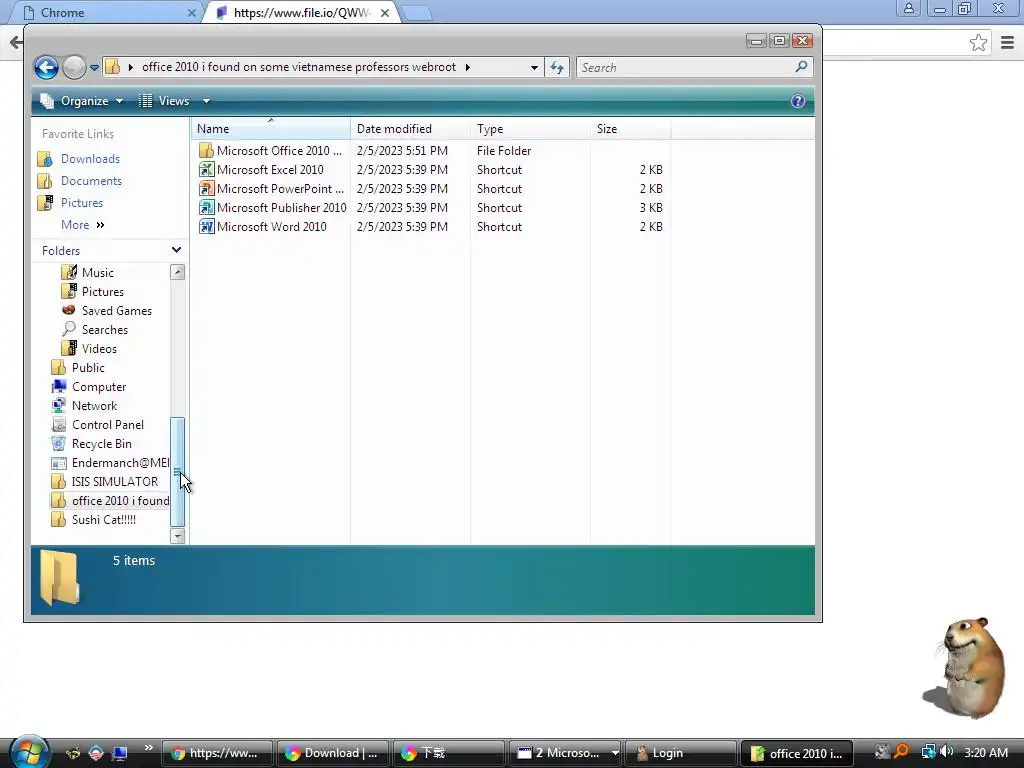Click the Excel 2010 Date modified cell

pos(402,170)
